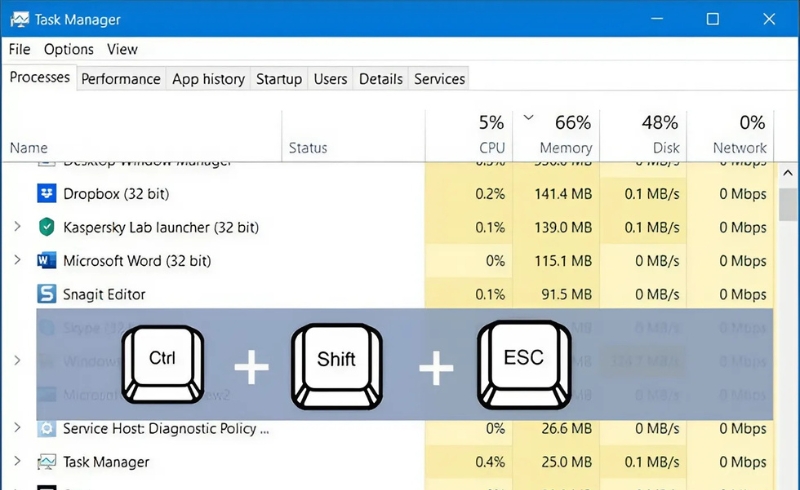Click the 139.0 MB memory value
Viewport: 800px width, 490px height.
(x=563, y=227)
